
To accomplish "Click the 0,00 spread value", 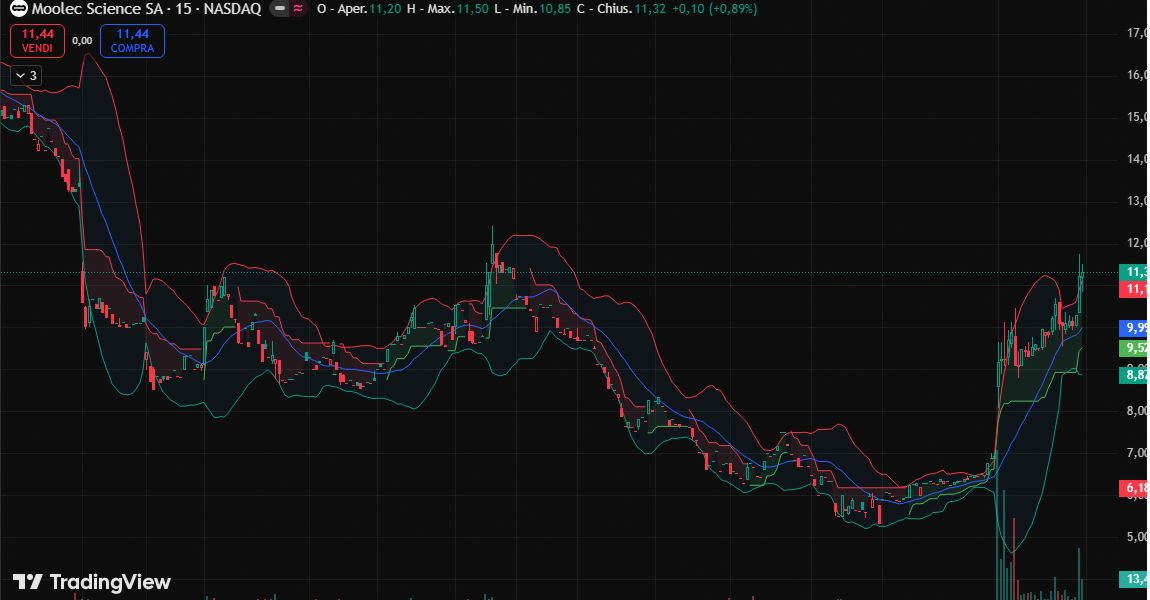I will coord(82,41).
